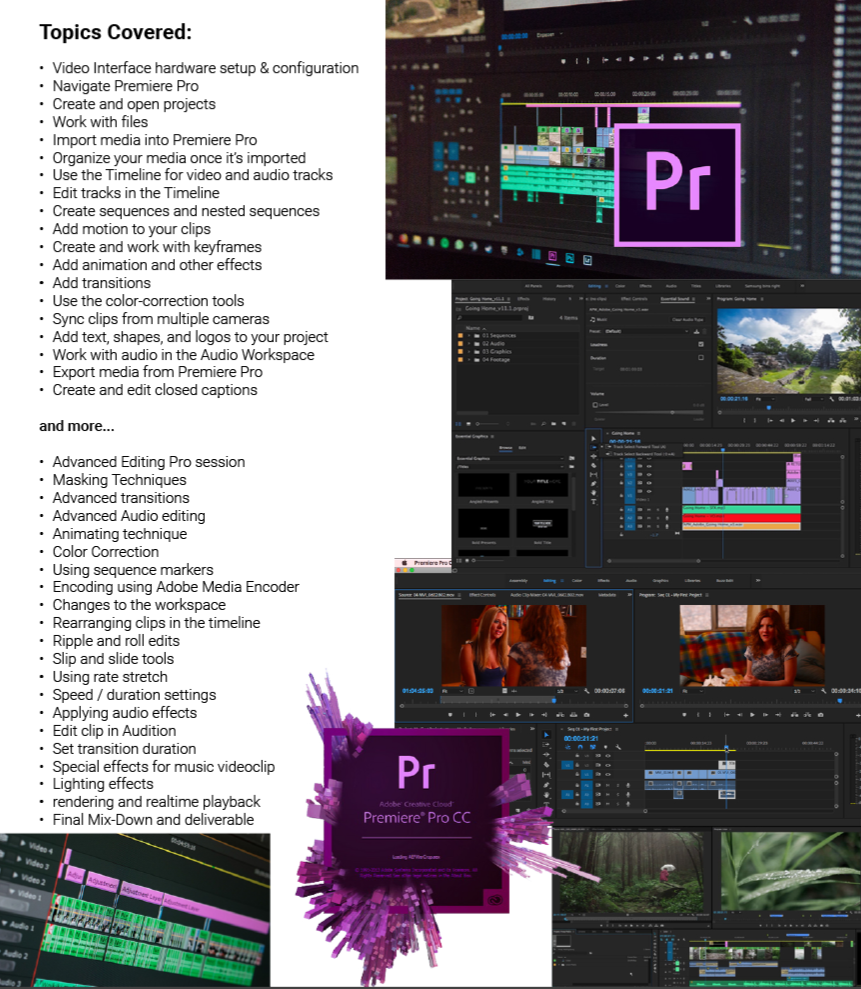
Task: Mute the A1 track in Going Home timeline
Action: click(648, 510)
